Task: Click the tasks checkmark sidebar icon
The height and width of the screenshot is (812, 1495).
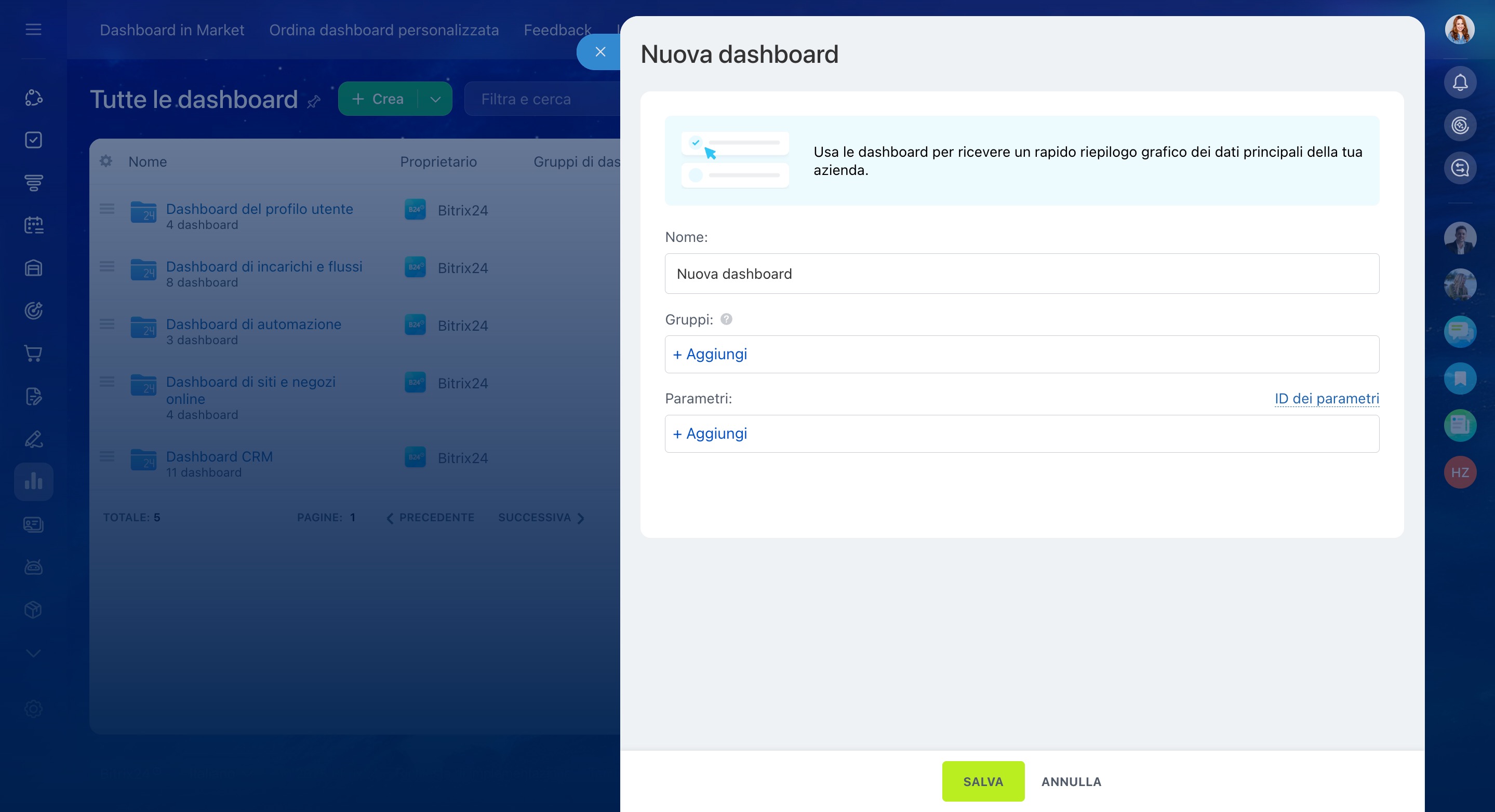Action: 34,140
